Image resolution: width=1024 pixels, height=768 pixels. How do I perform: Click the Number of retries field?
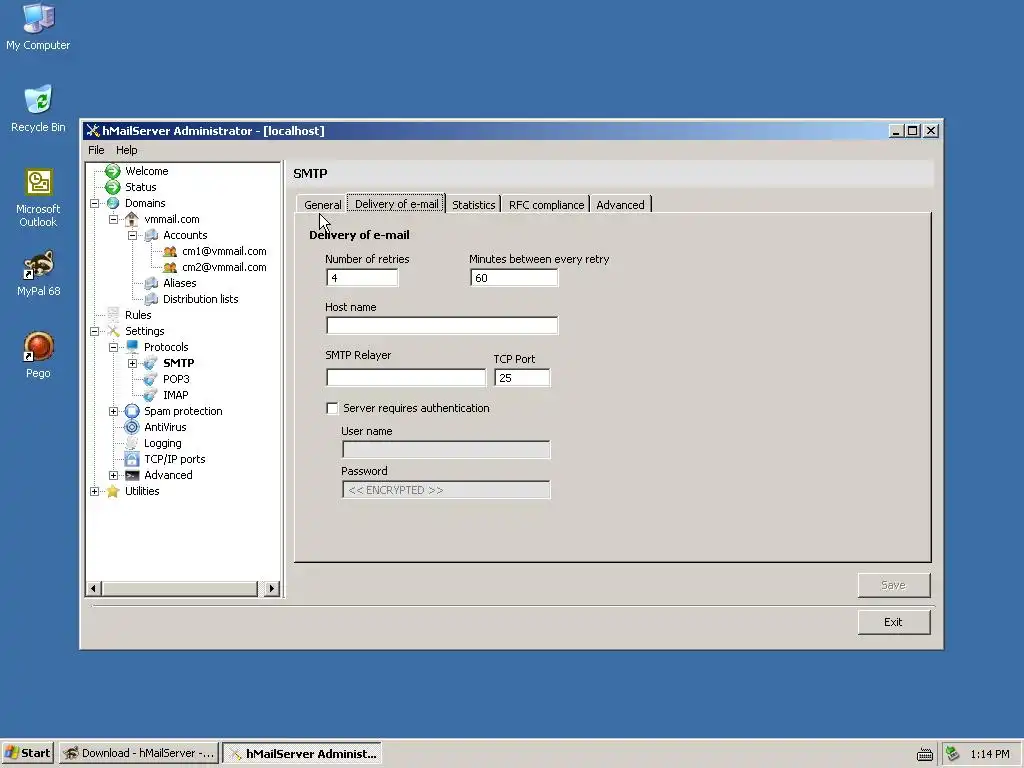click(362, 278)
